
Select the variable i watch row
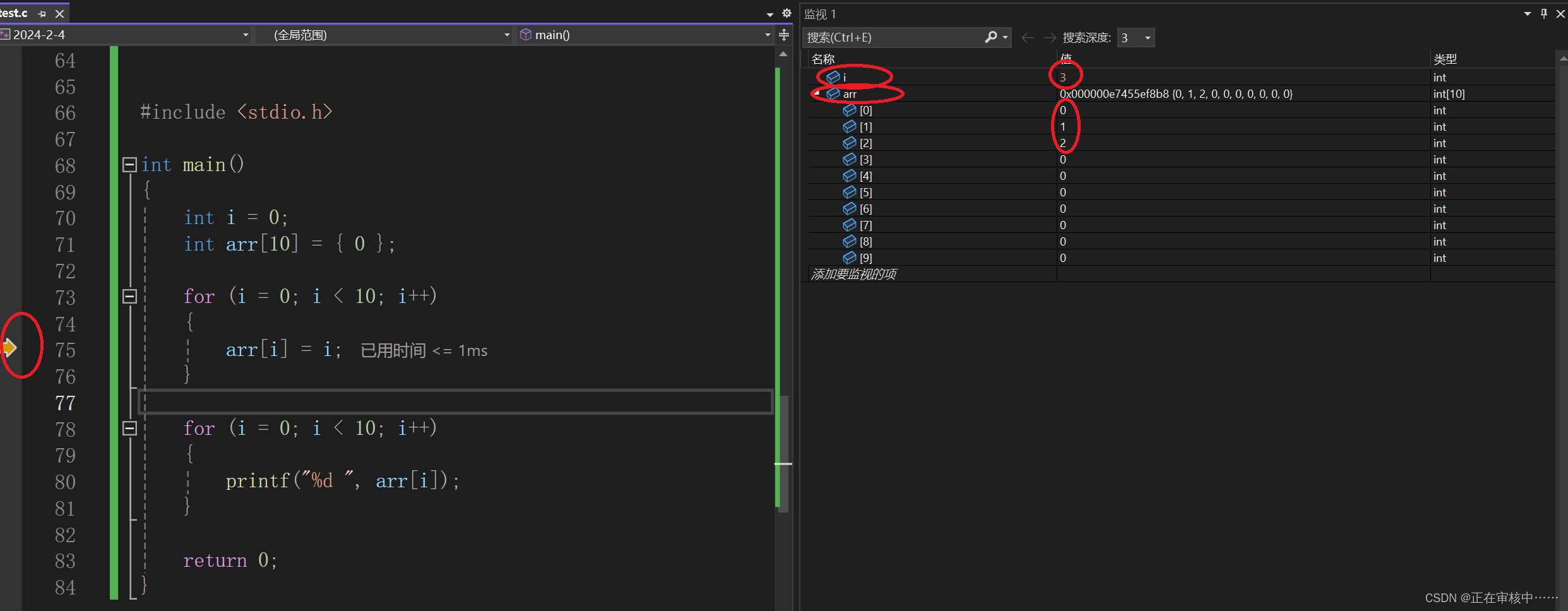coord(1182,77)
